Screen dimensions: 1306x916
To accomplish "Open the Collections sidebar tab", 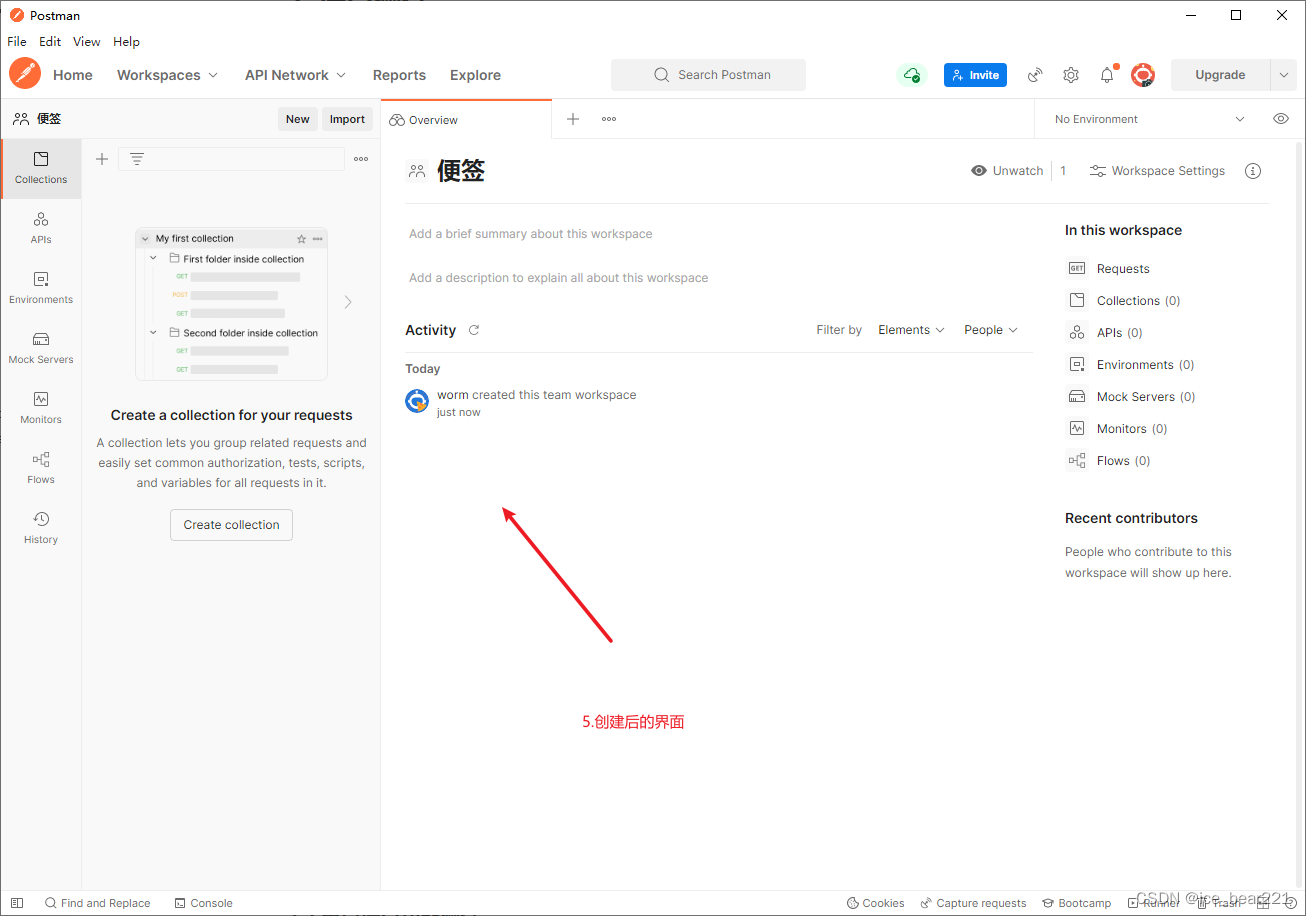I will tap(41, 168).
